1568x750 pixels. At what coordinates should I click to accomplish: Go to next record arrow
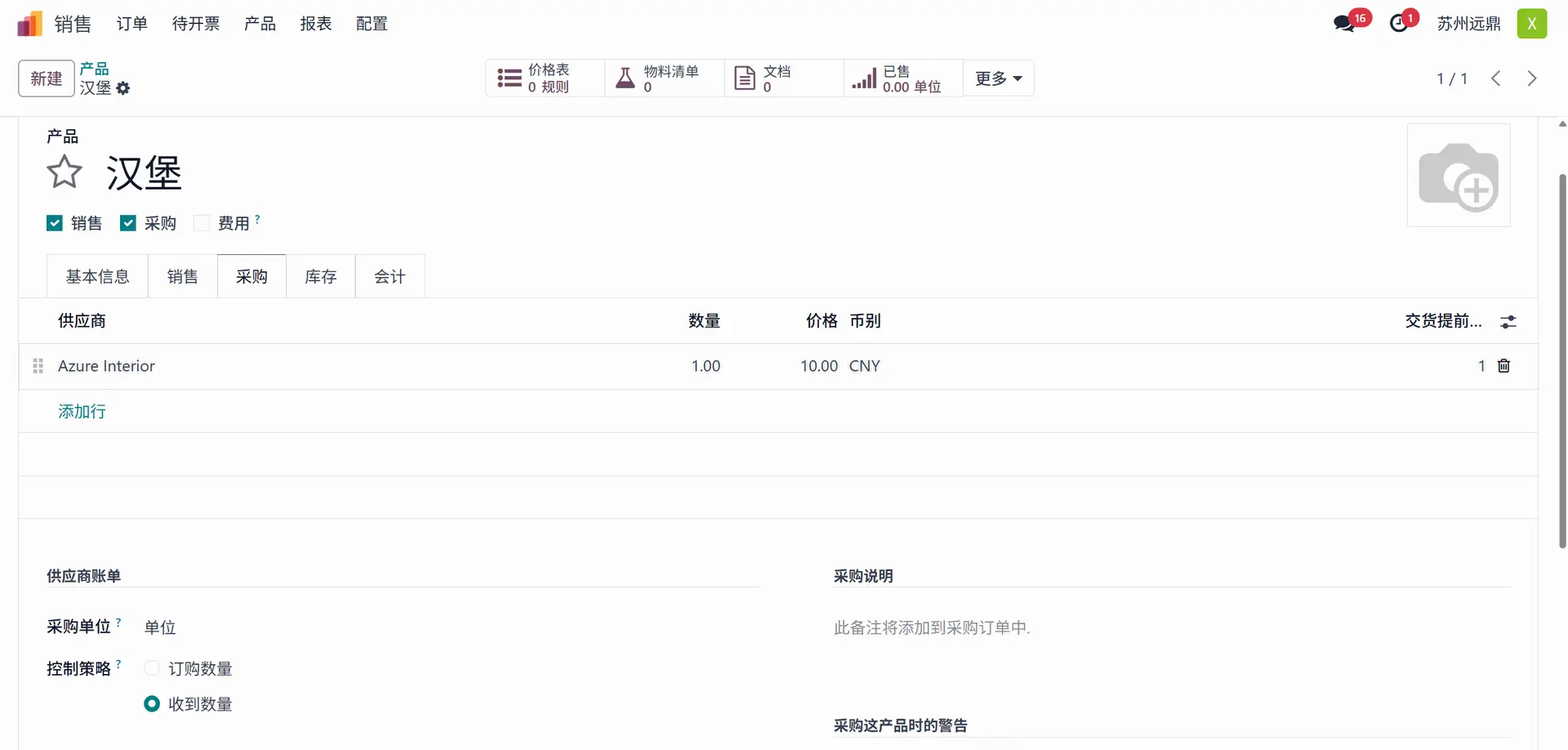1531,78
